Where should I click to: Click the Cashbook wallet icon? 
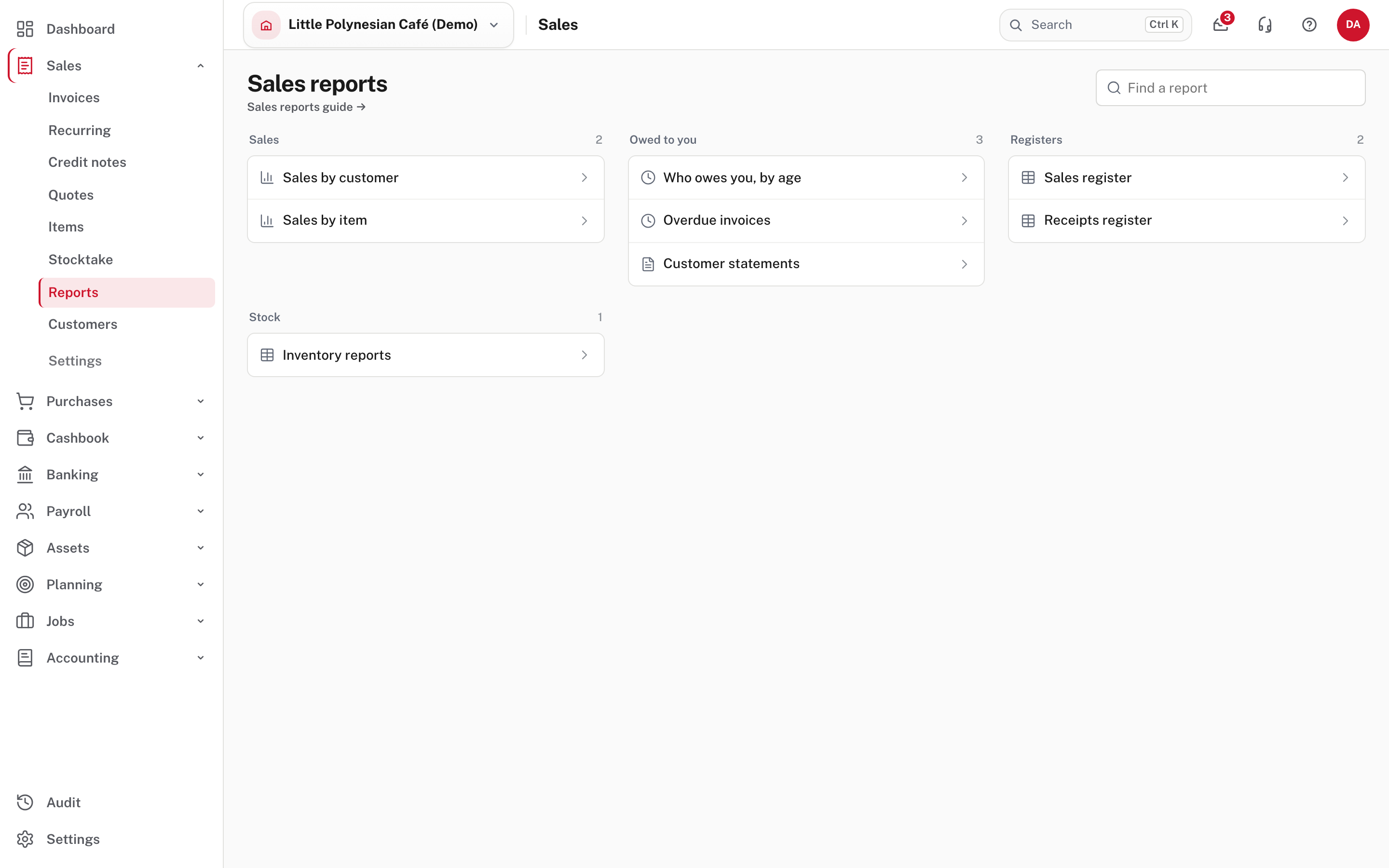pos(25,438)
